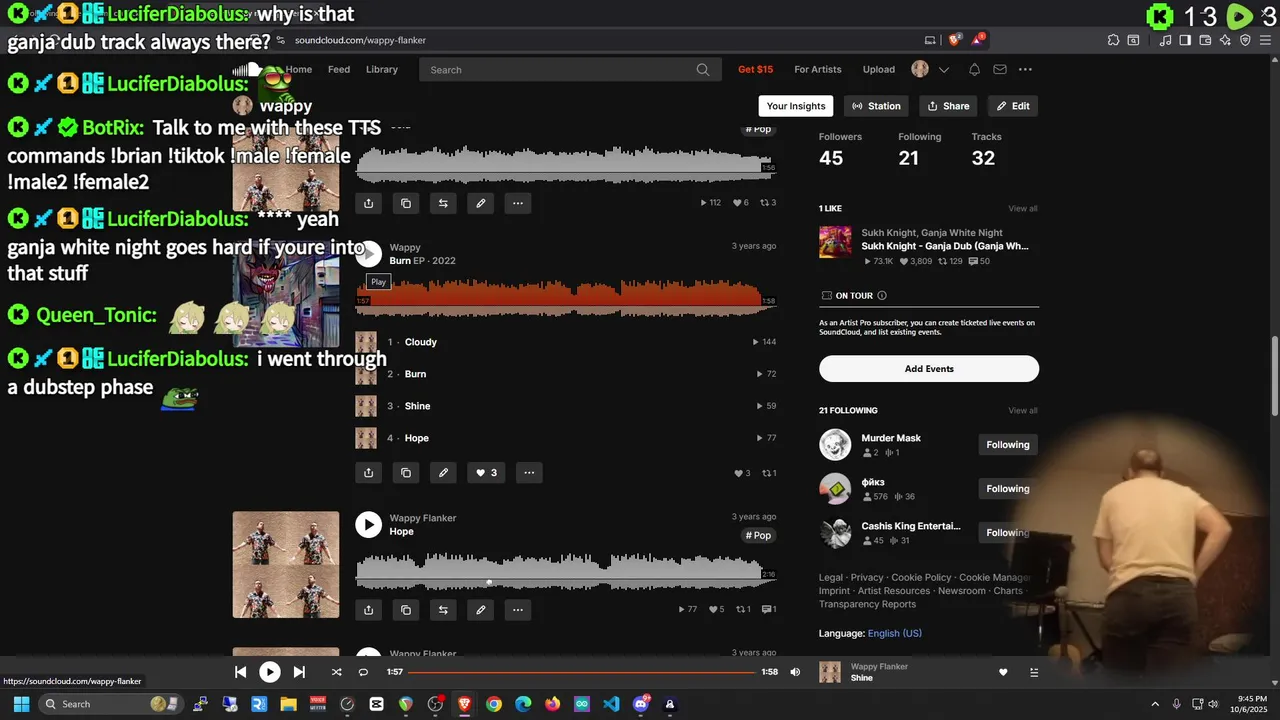Image resolution: width=1280 pixels, height=720 pixels.
Task: Open the Brave main hamburger menu
Action: 1264,40
